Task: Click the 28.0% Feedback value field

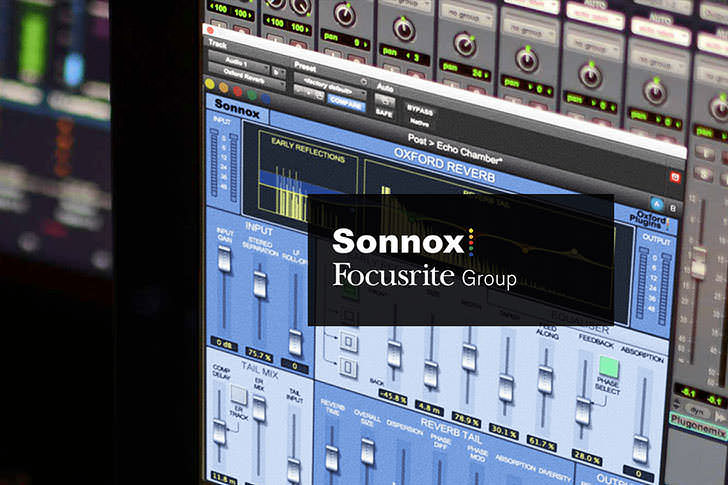Action: (587, 458)
